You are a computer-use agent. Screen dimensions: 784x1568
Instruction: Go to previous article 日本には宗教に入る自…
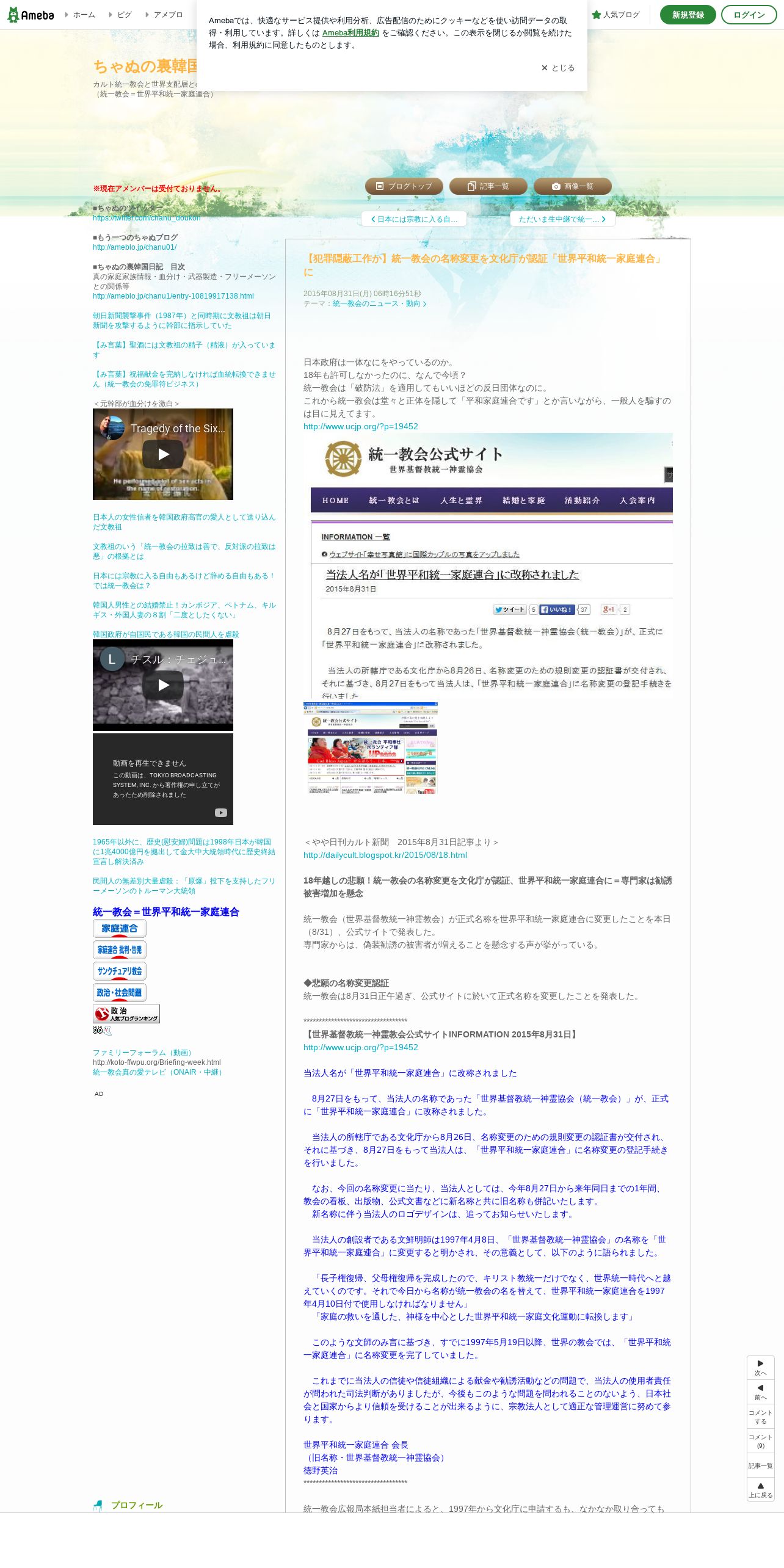point(414,219)
